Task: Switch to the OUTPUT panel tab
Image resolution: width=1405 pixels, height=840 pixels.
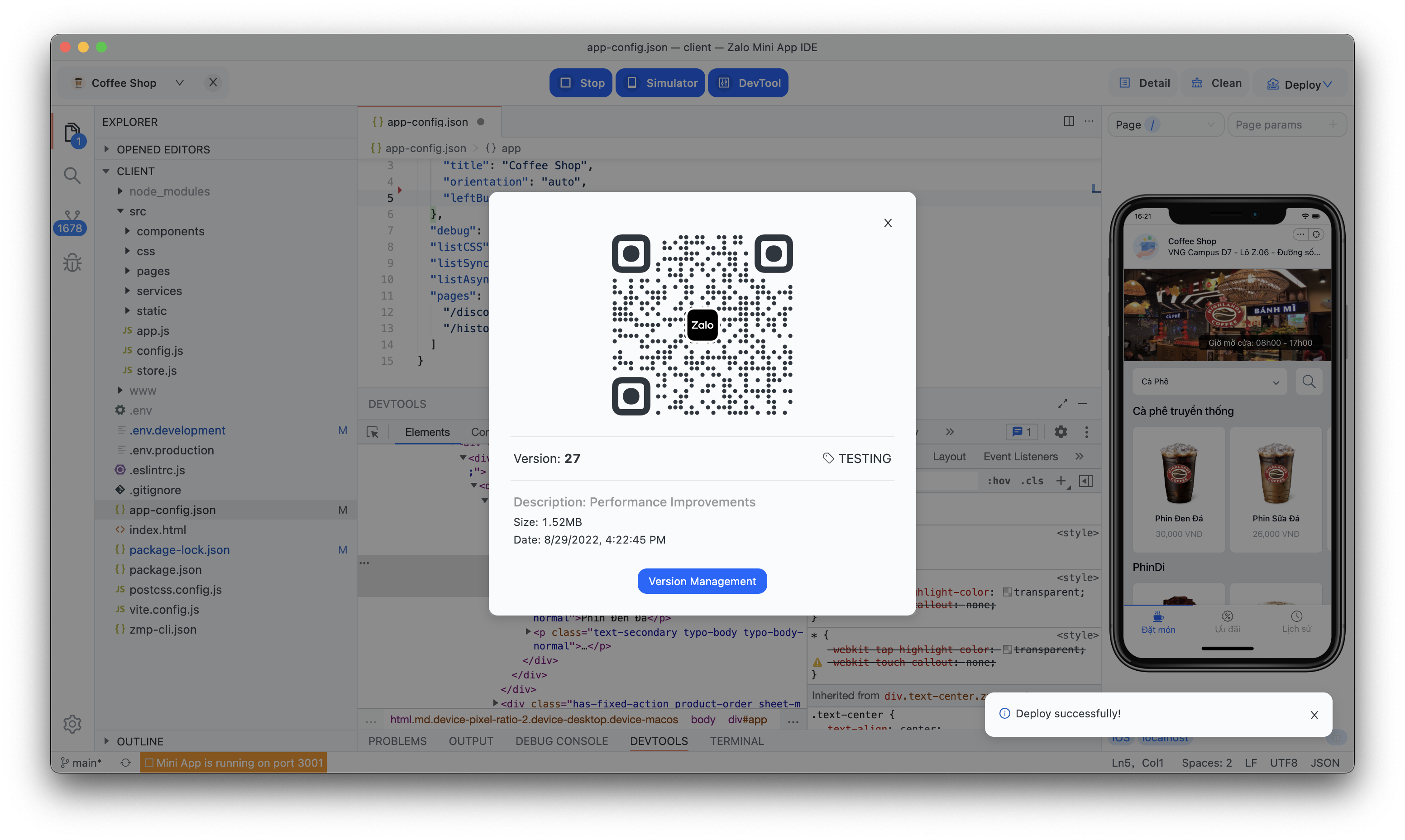Action: [471, 741]
